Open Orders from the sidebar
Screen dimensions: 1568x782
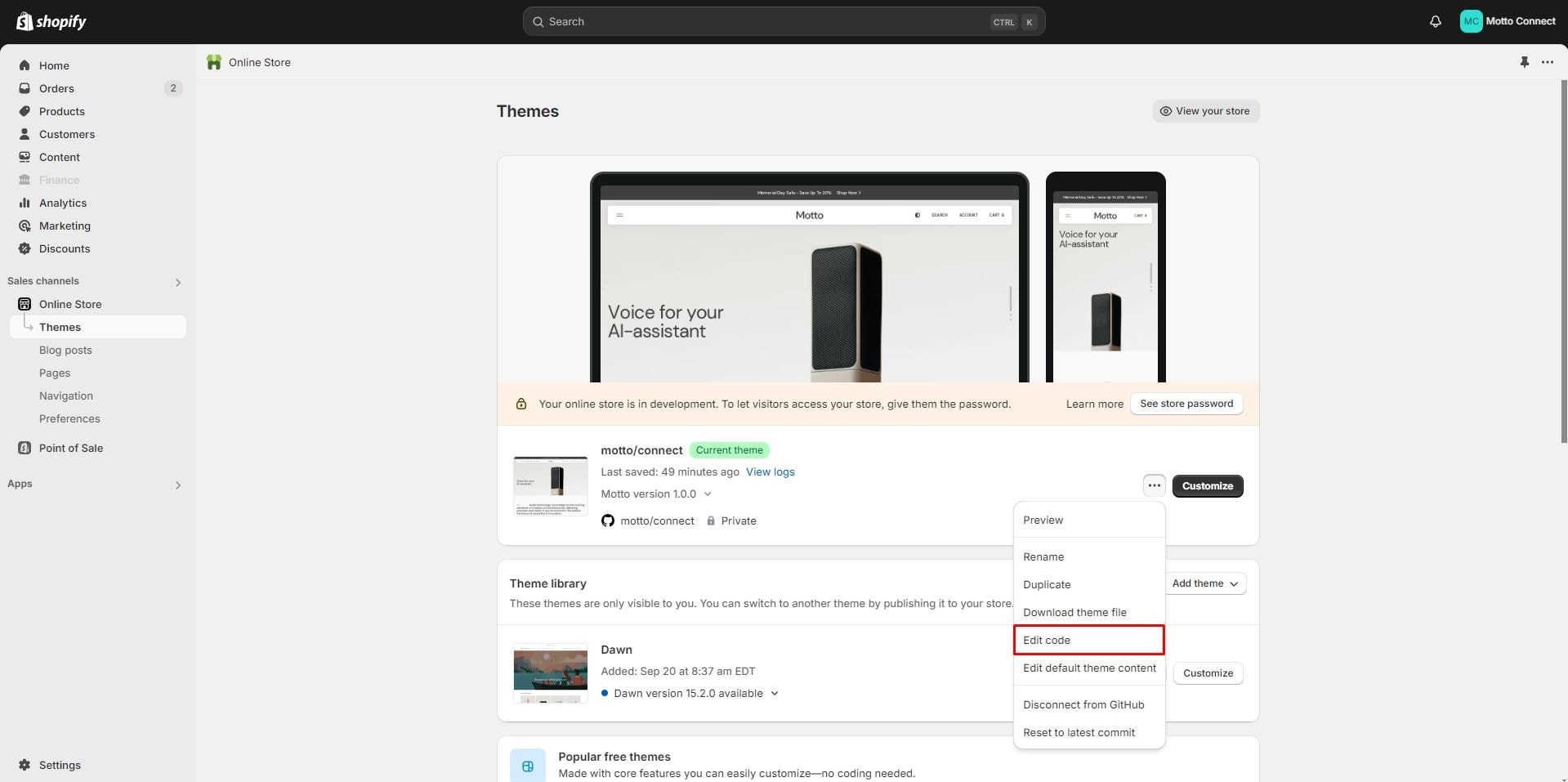pyautogui.click(x=56, y=88)
